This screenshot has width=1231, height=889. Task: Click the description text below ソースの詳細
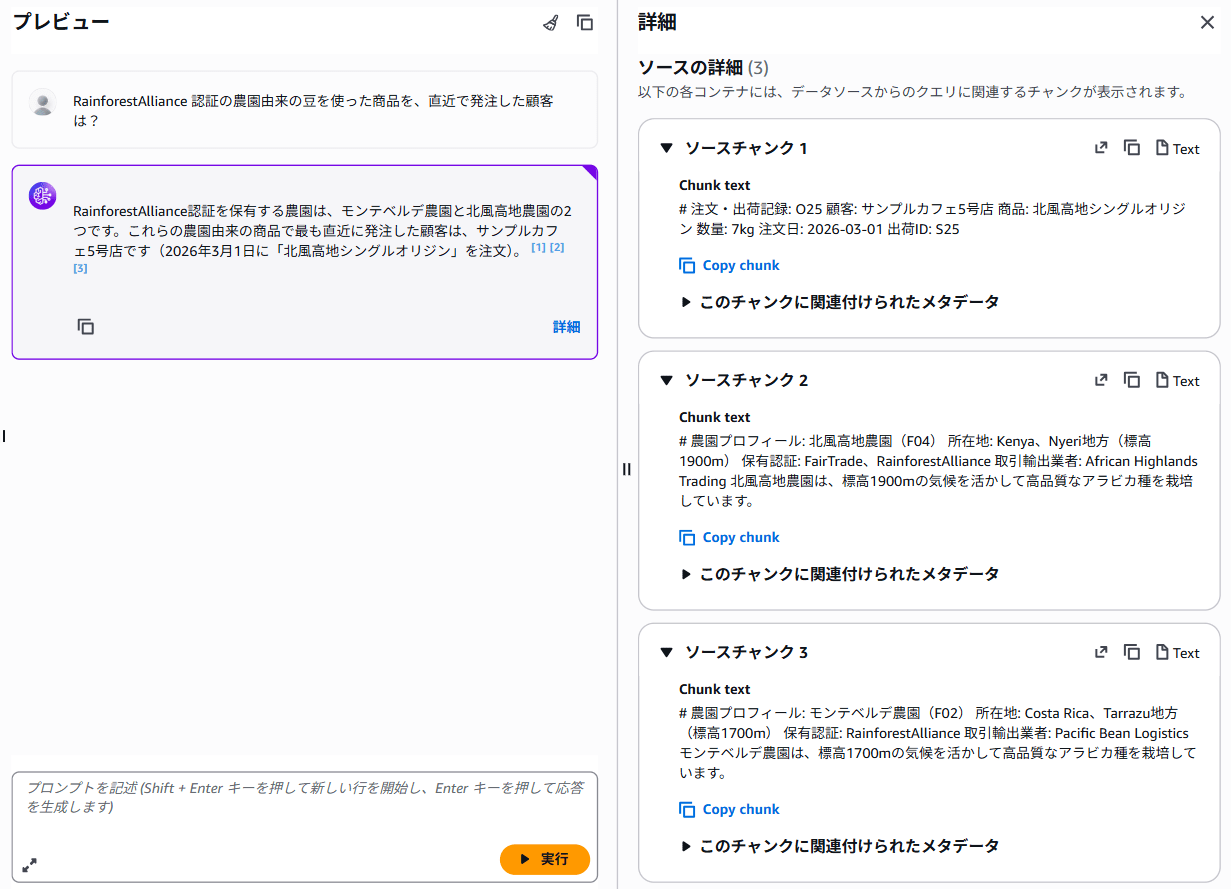(x=912, y=91)
